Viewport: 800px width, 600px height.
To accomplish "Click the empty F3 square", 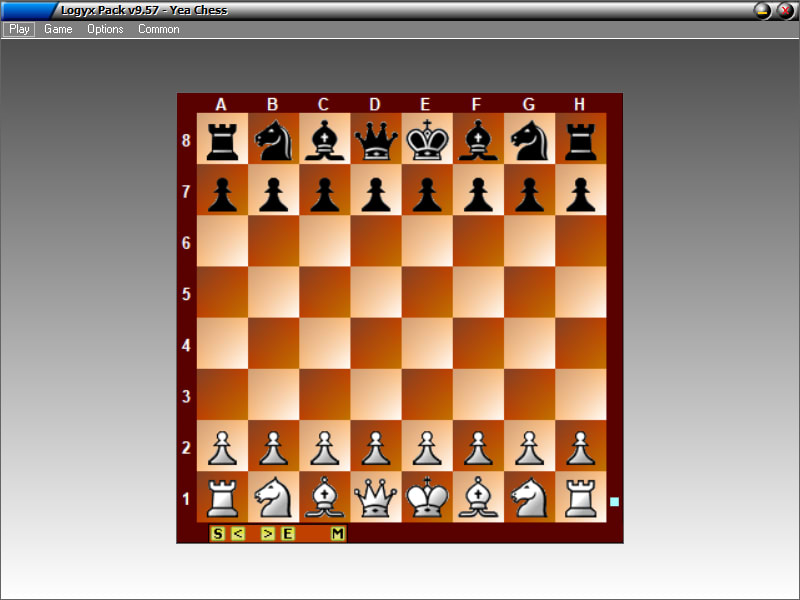I will tap(478, 394).
